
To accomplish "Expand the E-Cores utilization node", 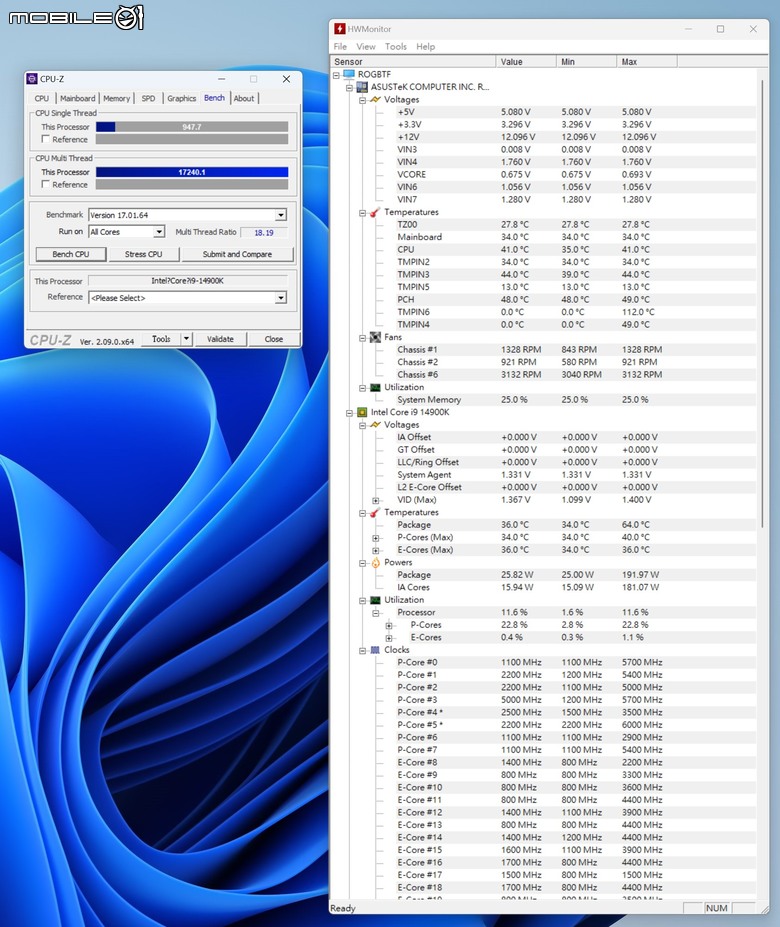I will click(389, 638).
